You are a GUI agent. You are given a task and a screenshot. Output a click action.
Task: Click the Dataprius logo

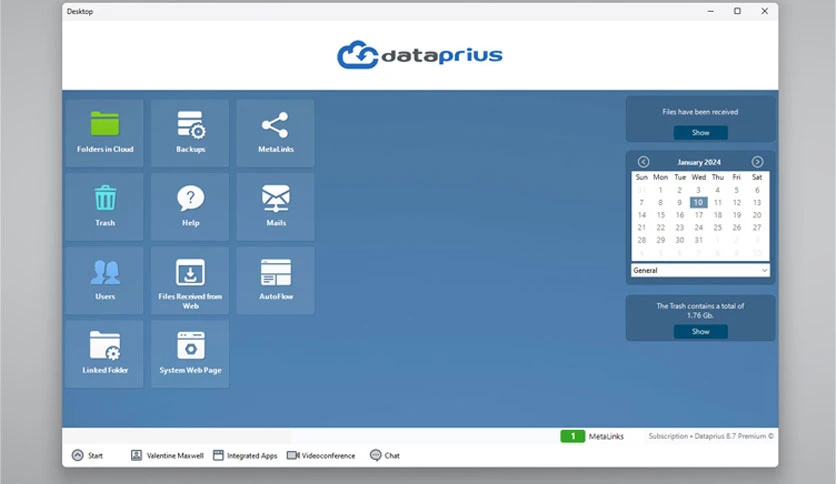(420, 54)
